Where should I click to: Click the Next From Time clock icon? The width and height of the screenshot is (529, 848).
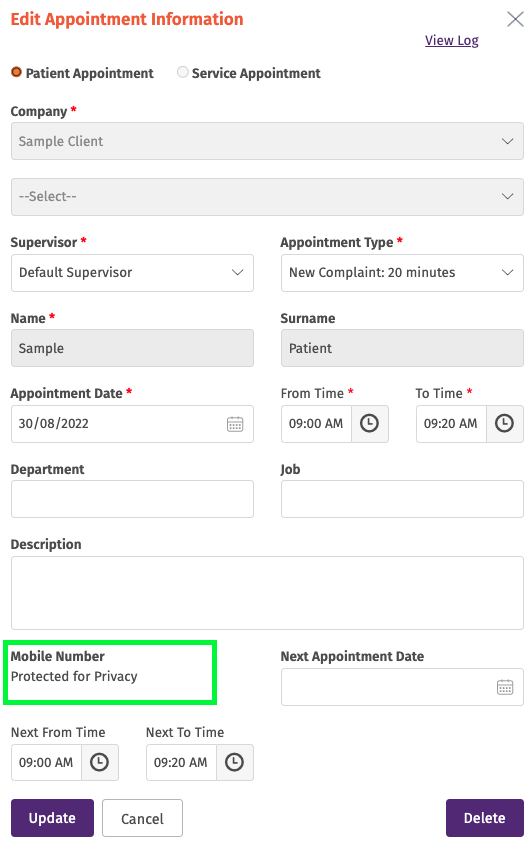click(100, 763)
